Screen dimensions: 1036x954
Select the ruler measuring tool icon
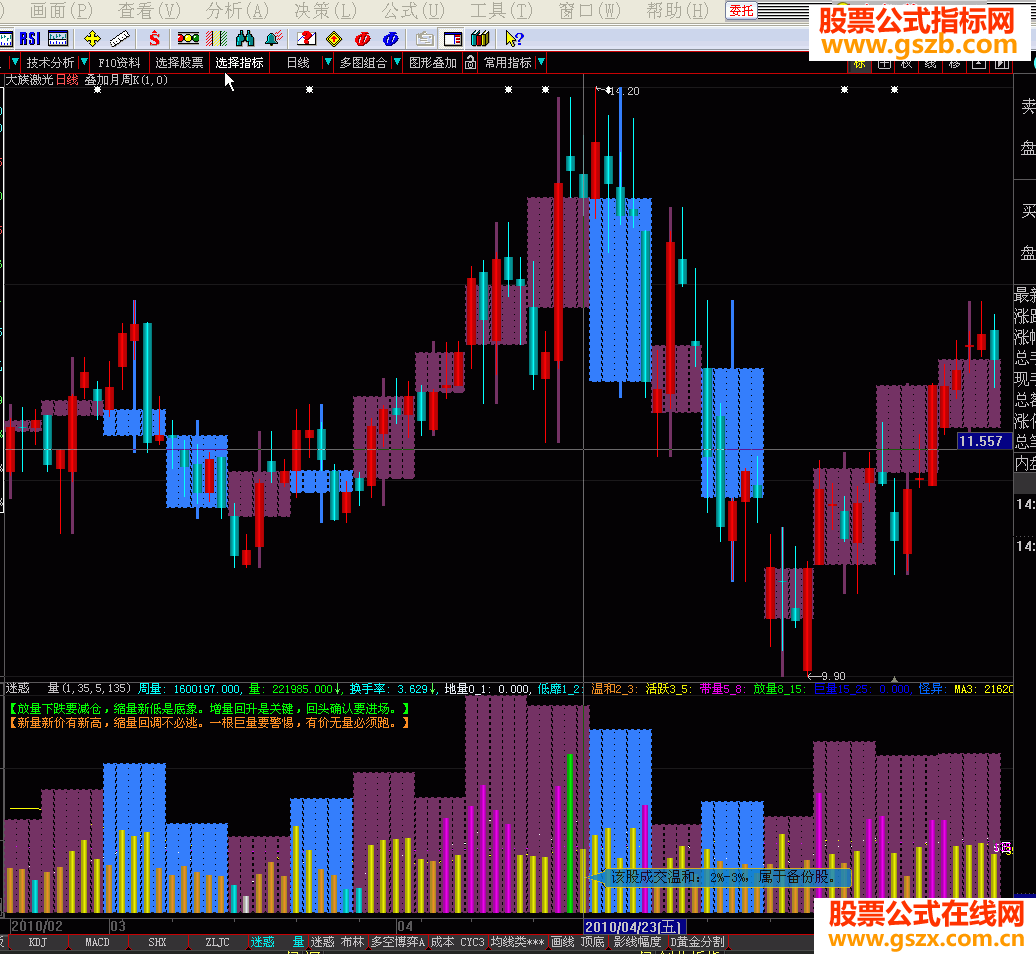click(120, 39)
